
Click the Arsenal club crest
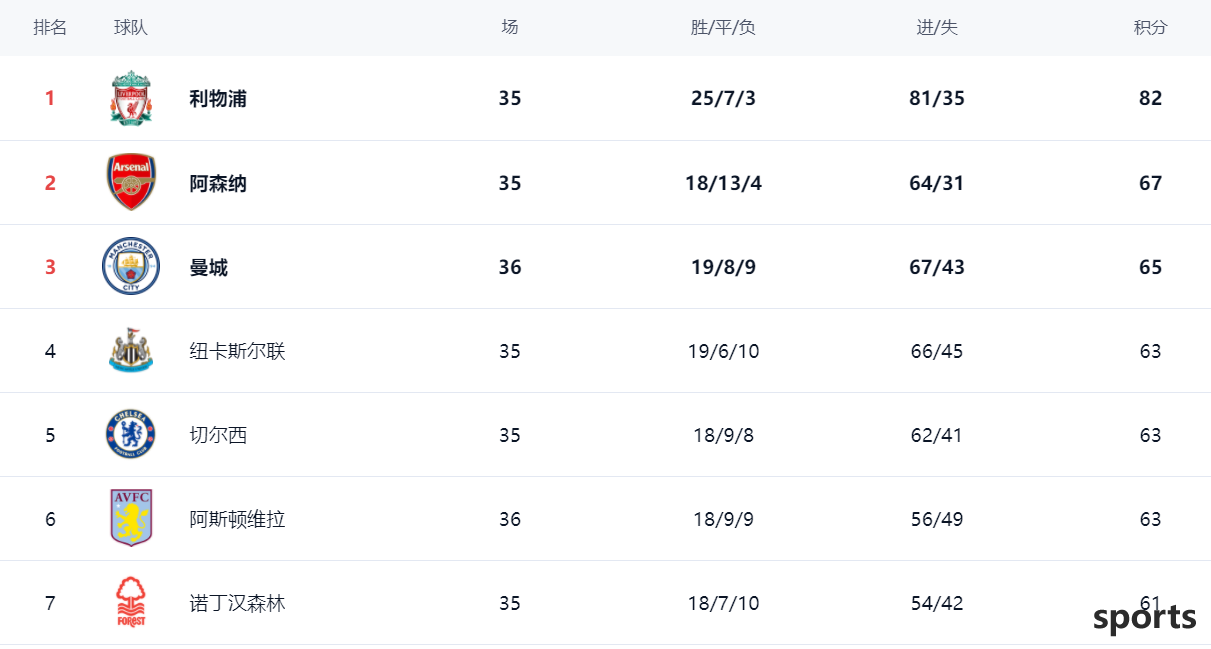tap(131, 182)
